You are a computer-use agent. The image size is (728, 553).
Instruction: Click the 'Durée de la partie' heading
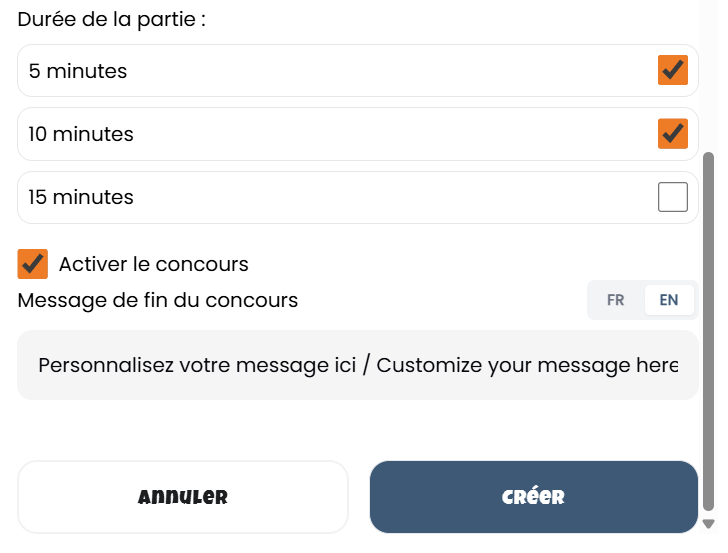[112, 19]
